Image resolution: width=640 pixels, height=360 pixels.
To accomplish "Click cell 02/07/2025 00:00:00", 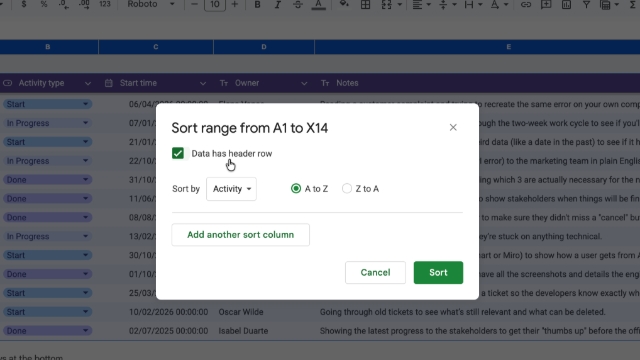I will (168, 331).
